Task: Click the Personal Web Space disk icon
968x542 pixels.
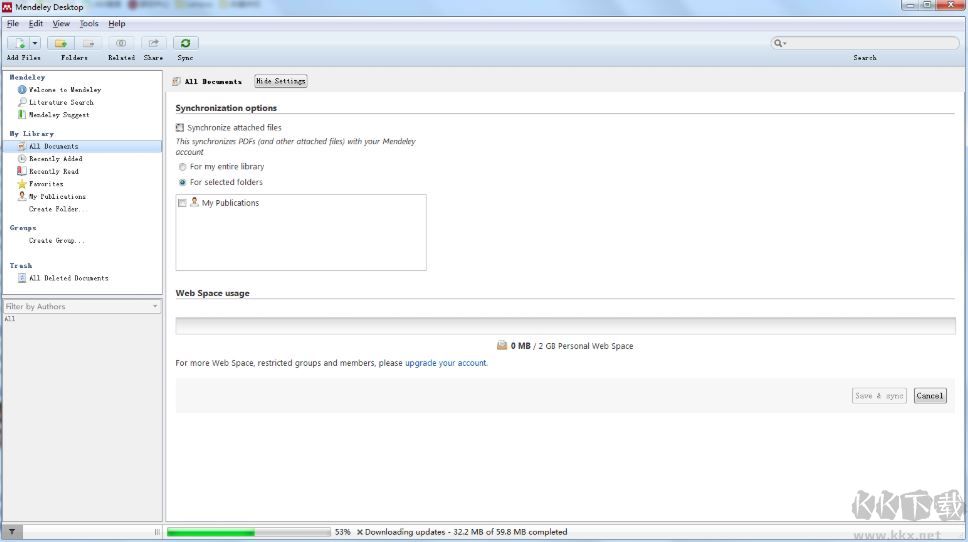Action: click(502, 346)
